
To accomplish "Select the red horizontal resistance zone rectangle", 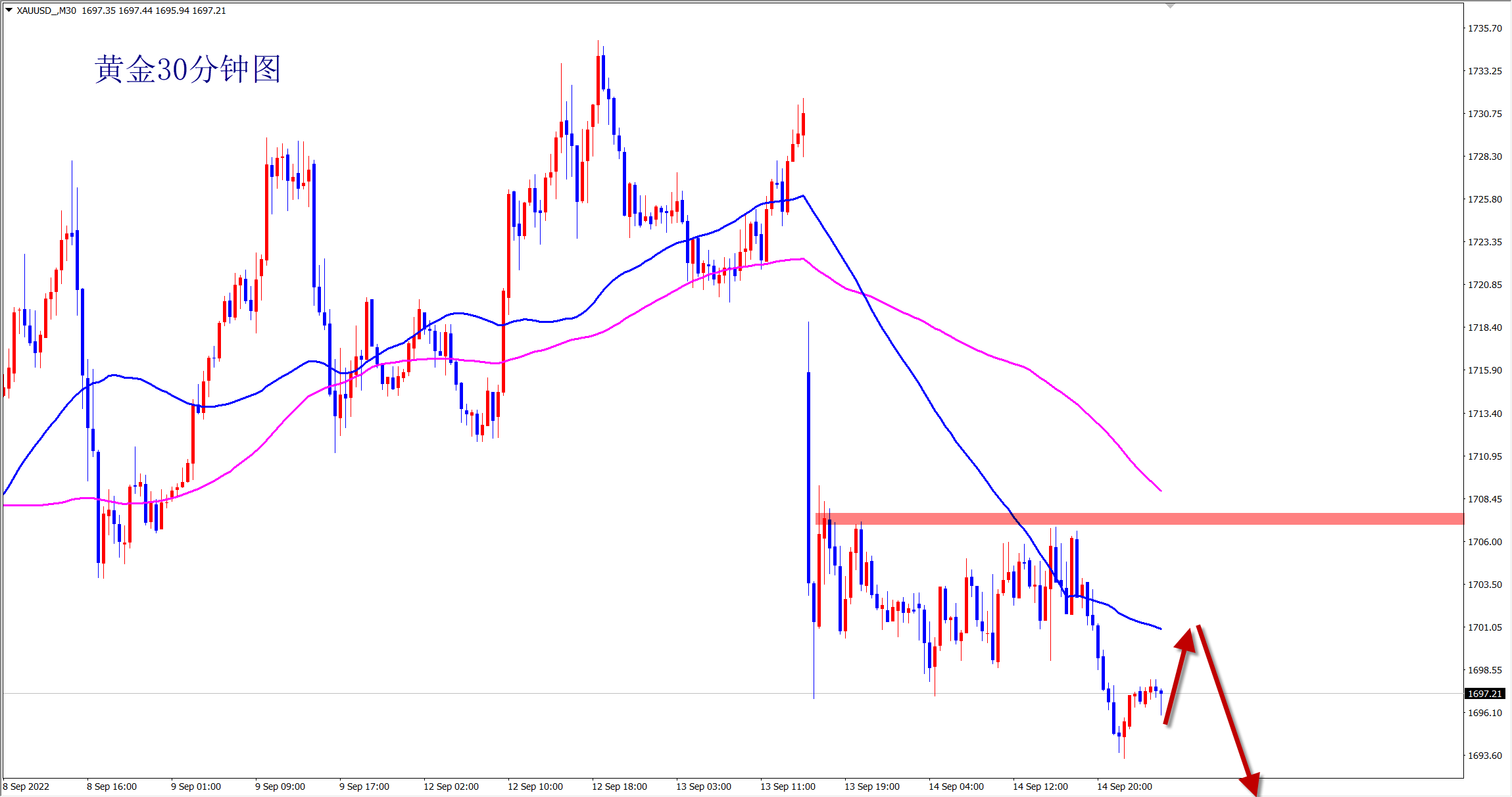I will (1250, 519).
